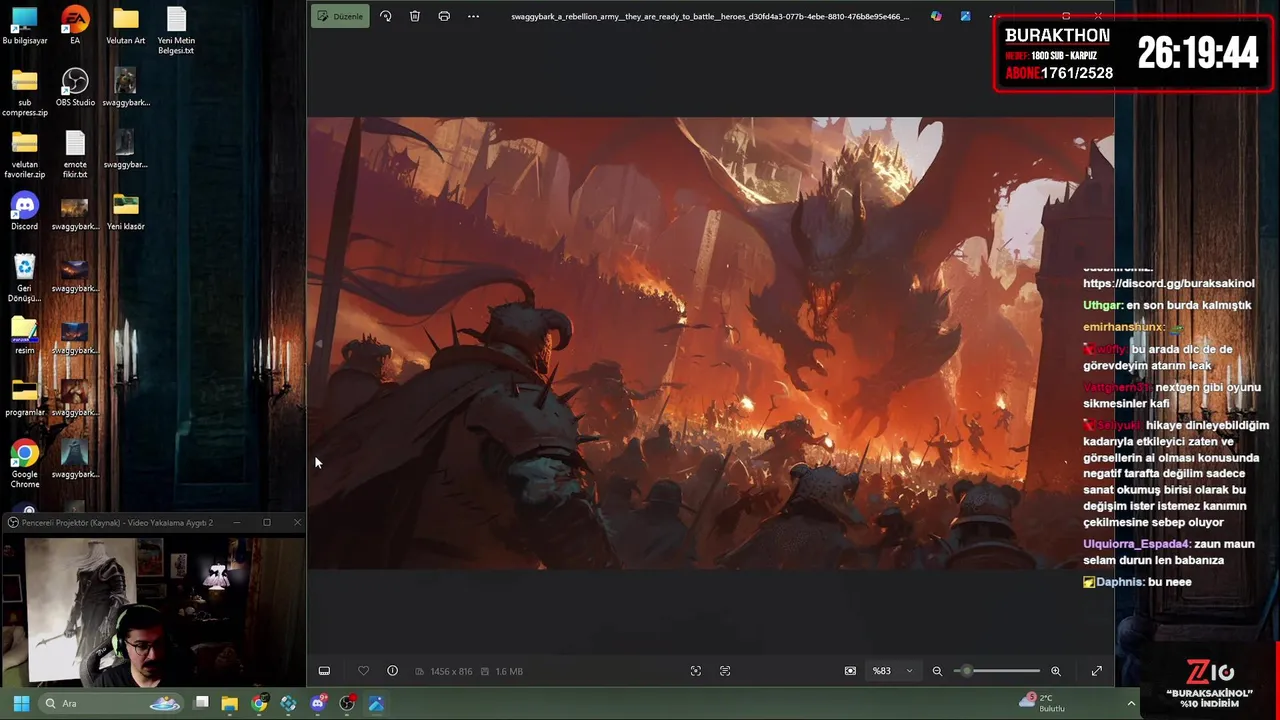The image size is (1280, 720).
Task: Open the swaggybark image thumbnail beside Discord icon
Action: [75, 212]
